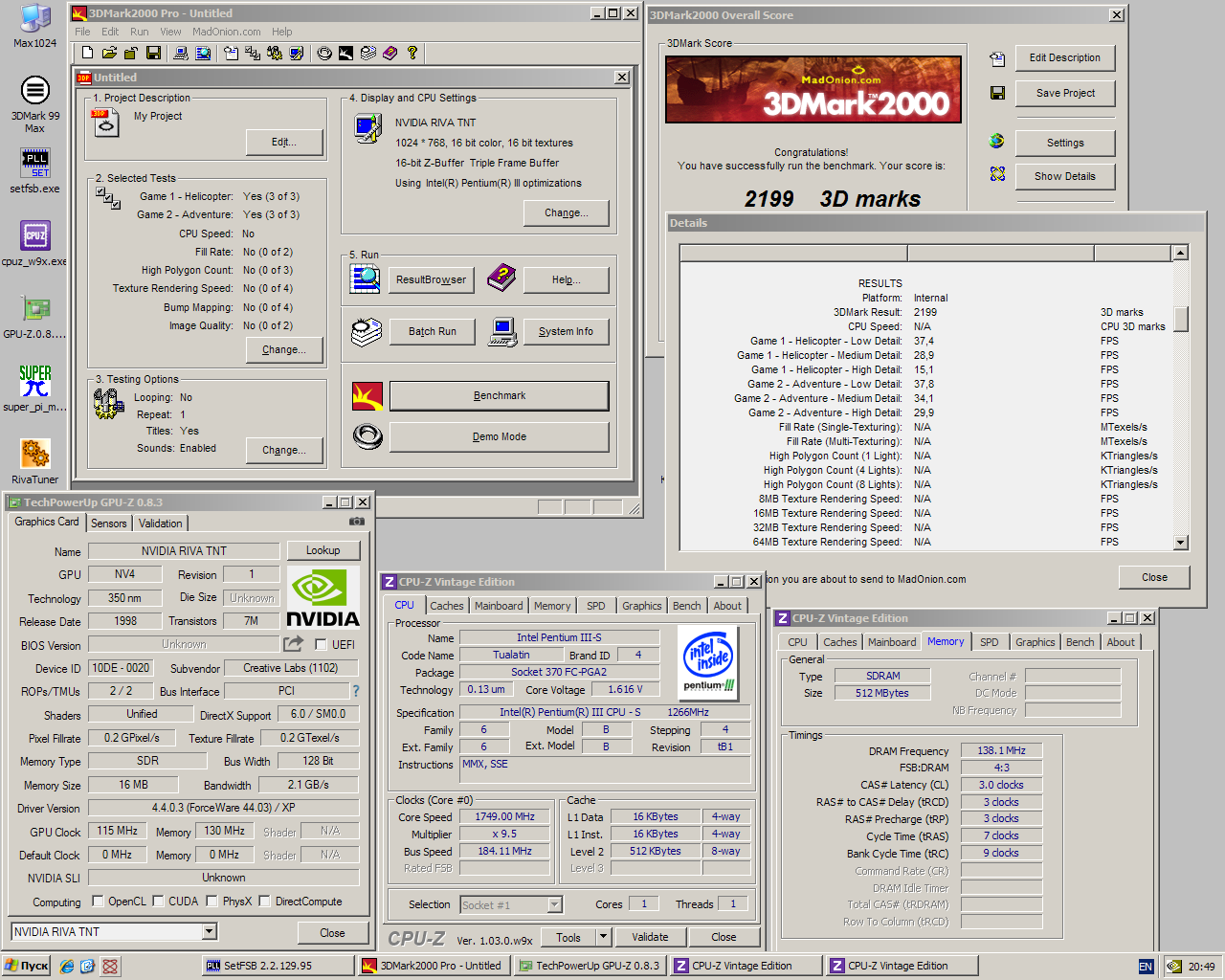Click the 2199 3D marks score text
Image resolution: width=1225 pixels, height=980 pixels.
pos(833,199)
